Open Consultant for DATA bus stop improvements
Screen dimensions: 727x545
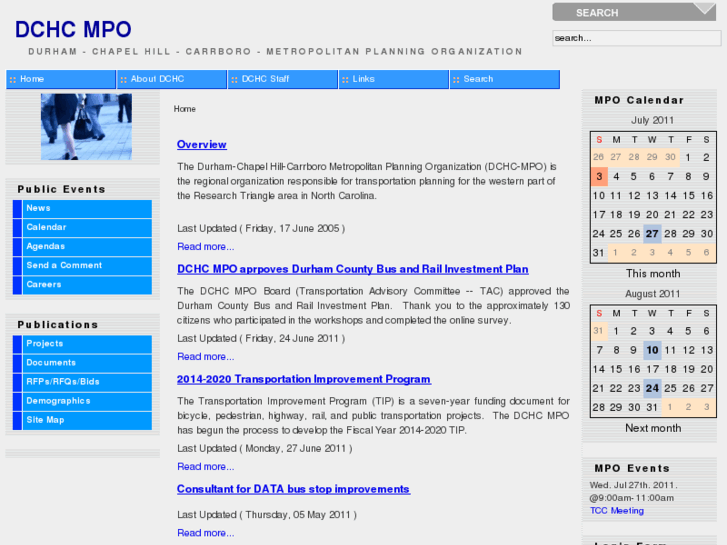(x=293, y=489)
